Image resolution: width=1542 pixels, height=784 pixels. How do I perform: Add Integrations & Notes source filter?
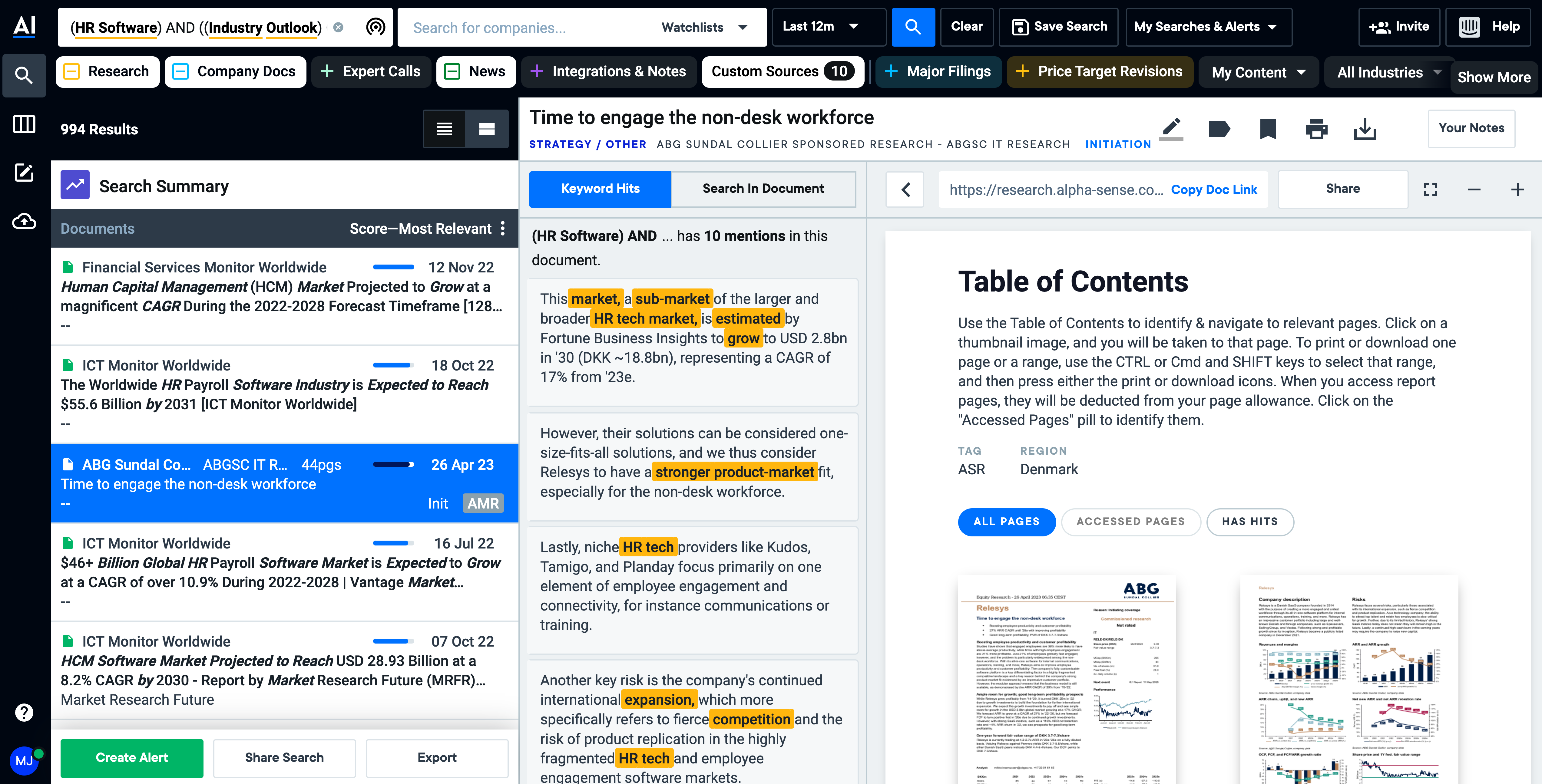pos(609,72)
